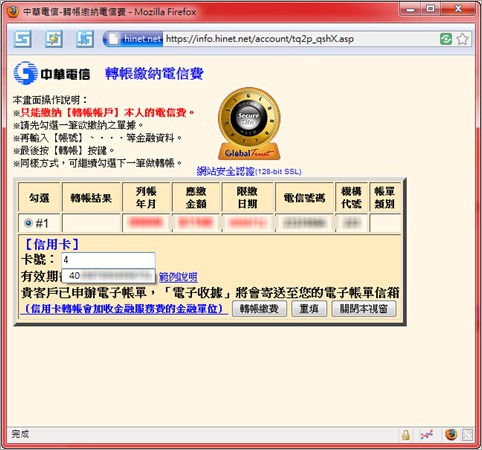Image resolution: width=482 pixels, height=450 pixels.
Task: Click the 轉帳繳費 pay button
Action: click(259, 309)
